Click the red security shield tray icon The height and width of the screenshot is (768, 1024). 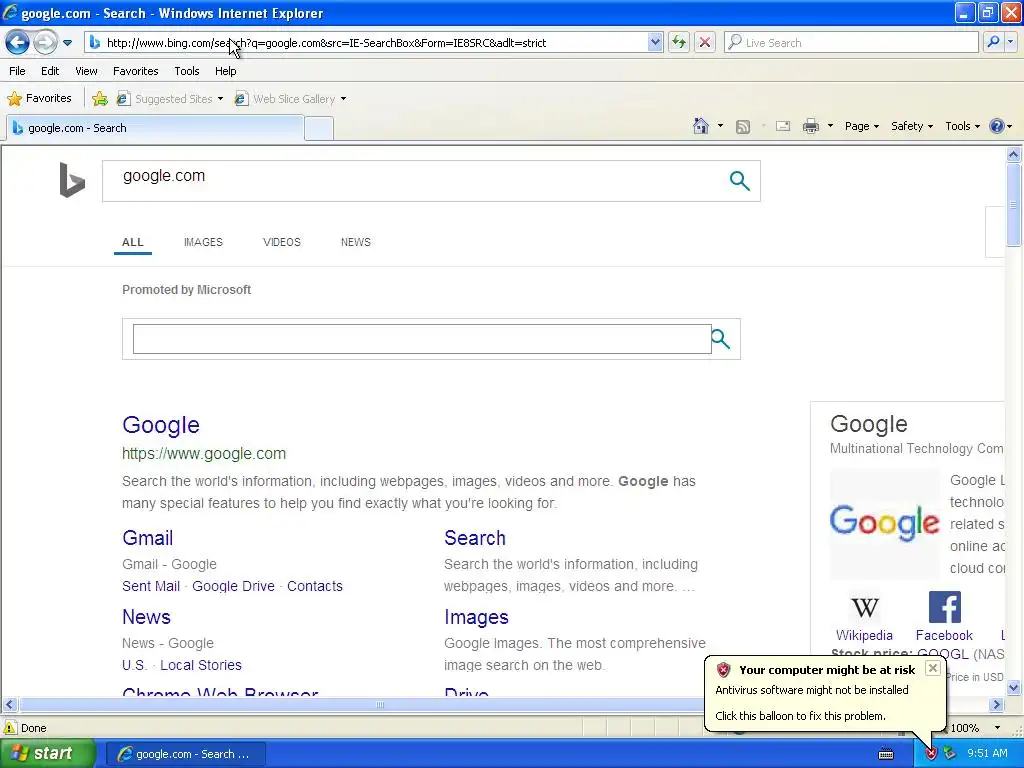click(931, 753)
